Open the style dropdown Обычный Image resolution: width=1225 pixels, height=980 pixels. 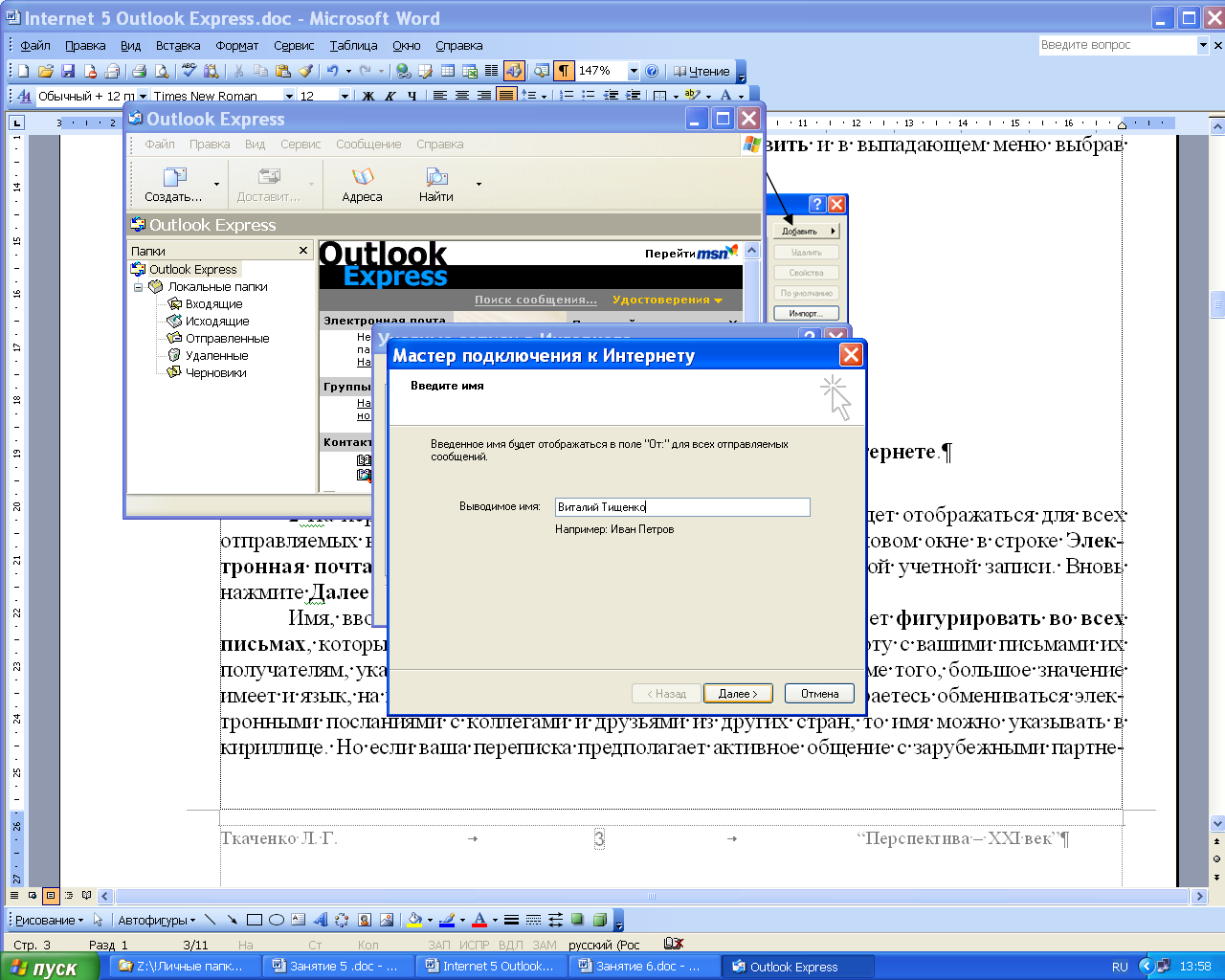(143, 96)
